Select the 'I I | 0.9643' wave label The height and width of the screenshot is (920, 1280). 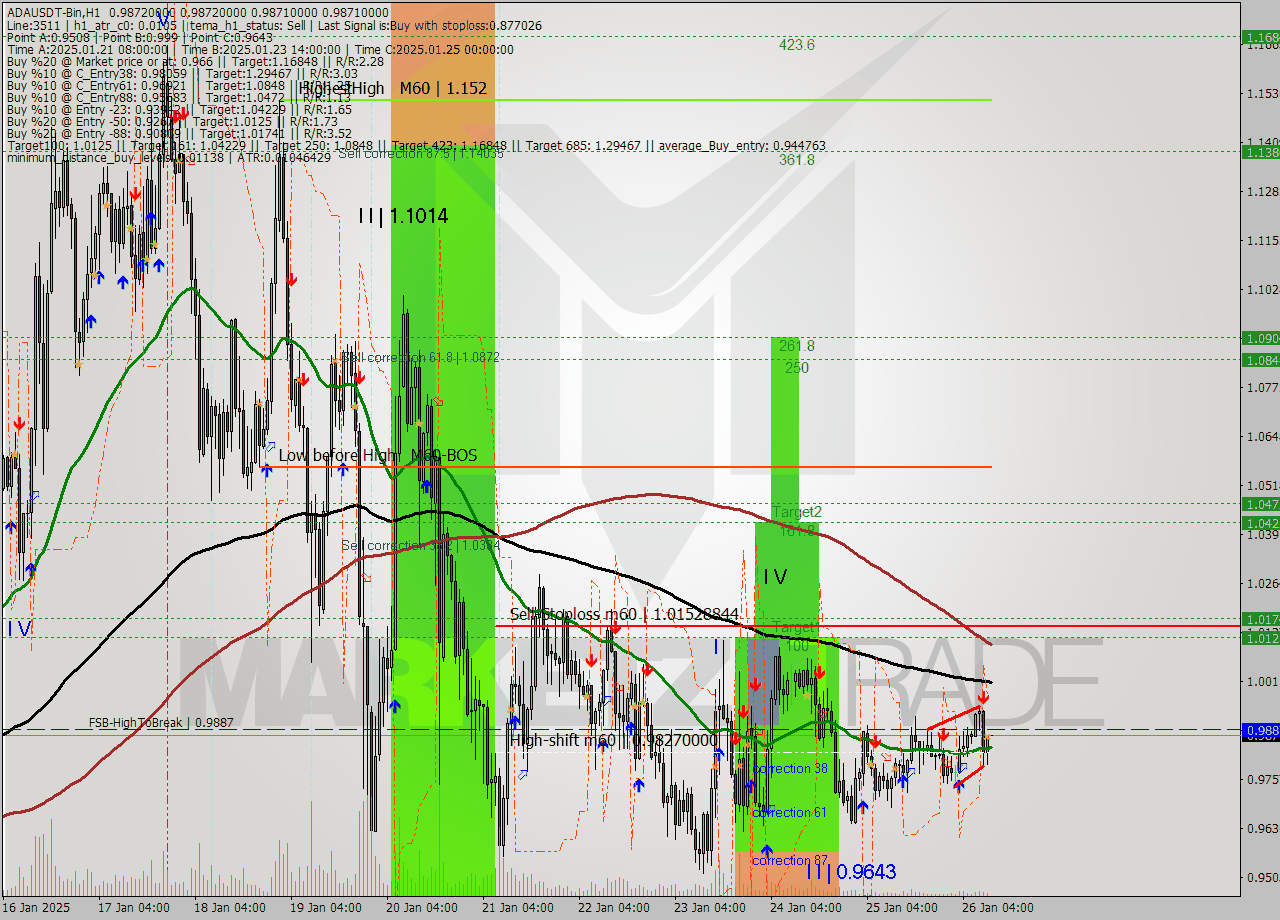point(851,872)
